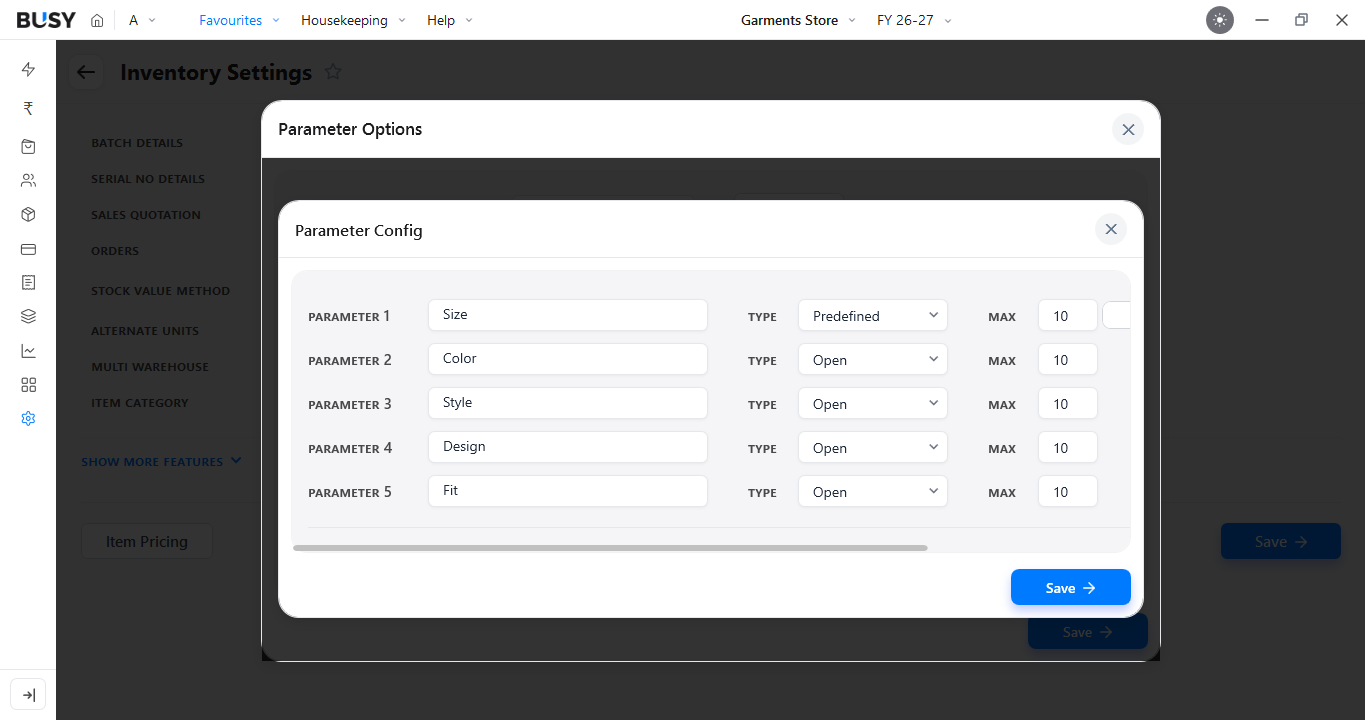Click the Parameter 1 name field with Size

(x=568, y=315)
